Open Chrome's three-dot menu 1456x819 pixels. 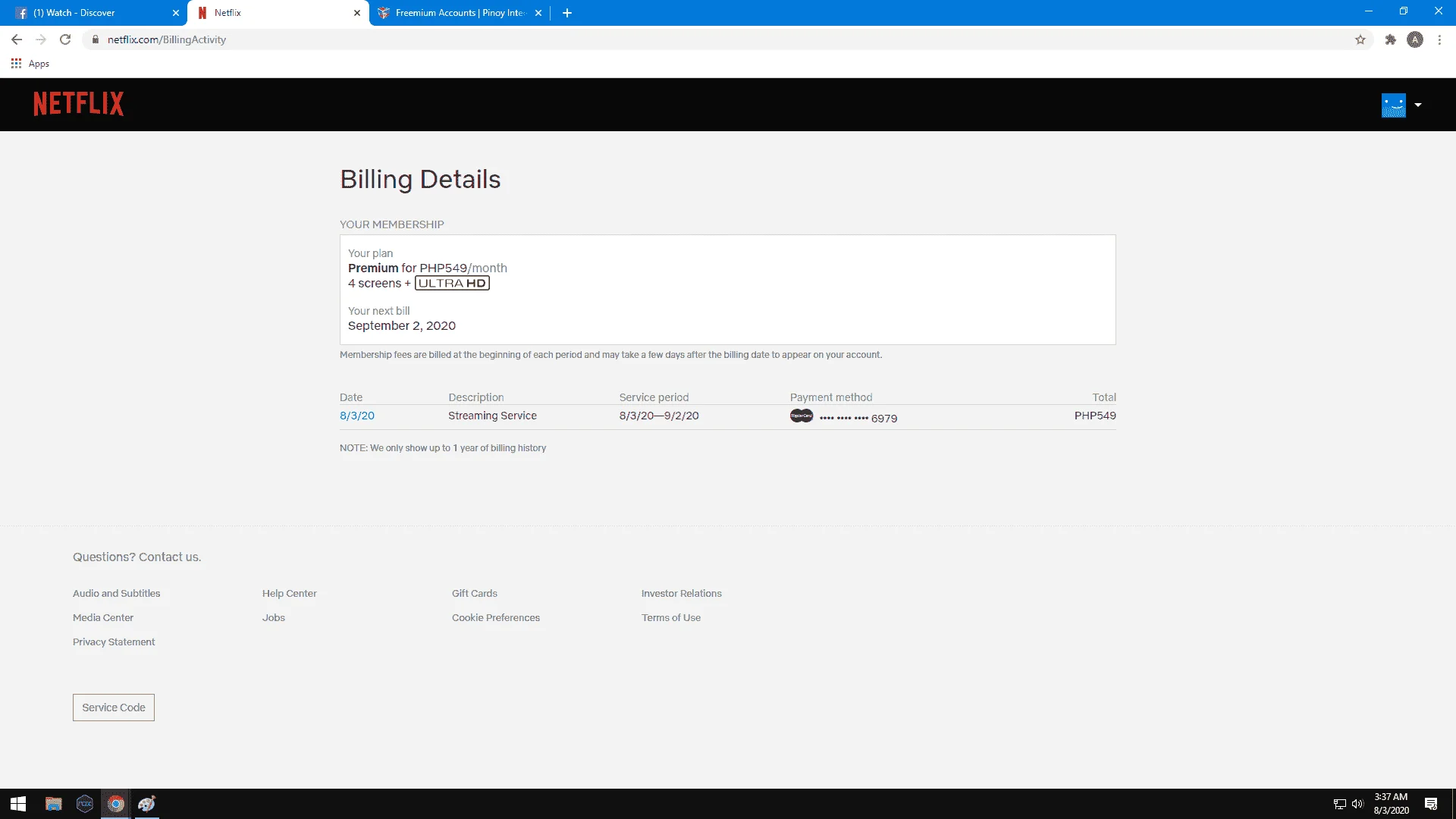coord(1439,39)
